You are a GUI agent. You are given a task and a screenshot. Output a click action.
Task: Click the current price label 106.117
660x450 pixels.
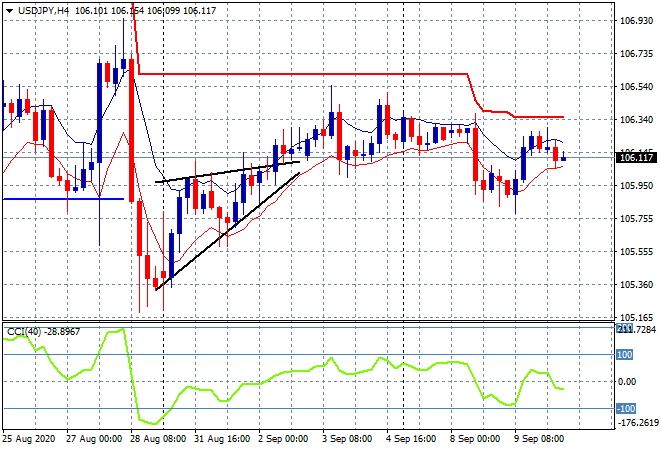pos(636,158)
